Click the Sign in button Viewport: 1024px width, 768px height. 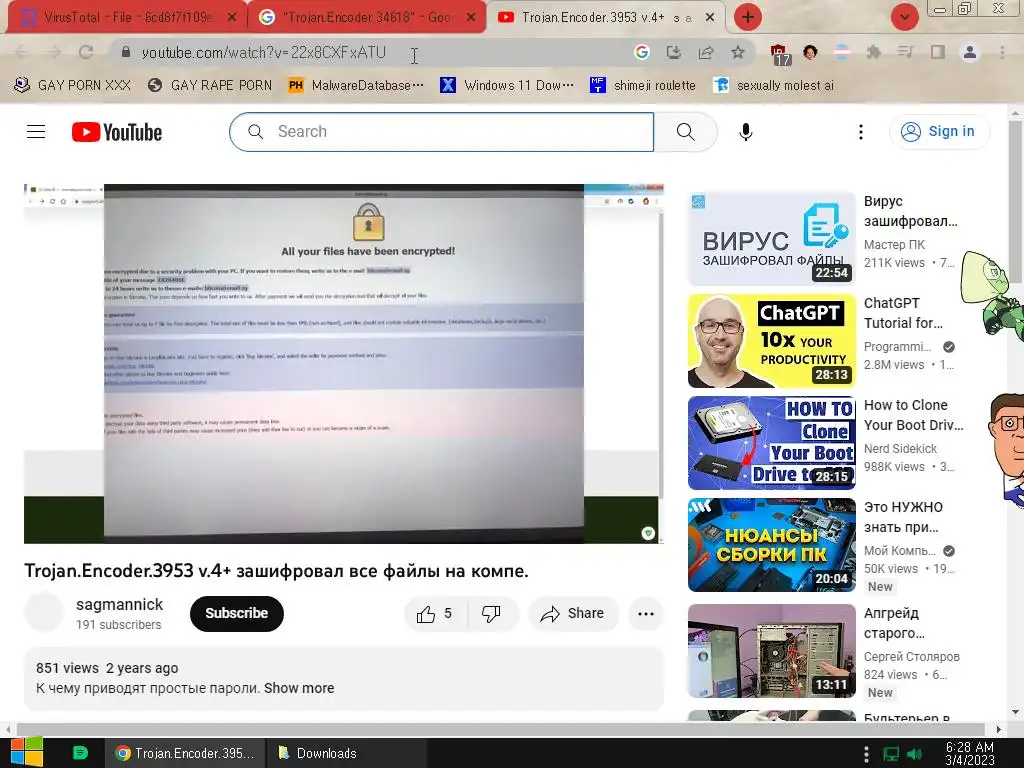[x=939, y=132]
